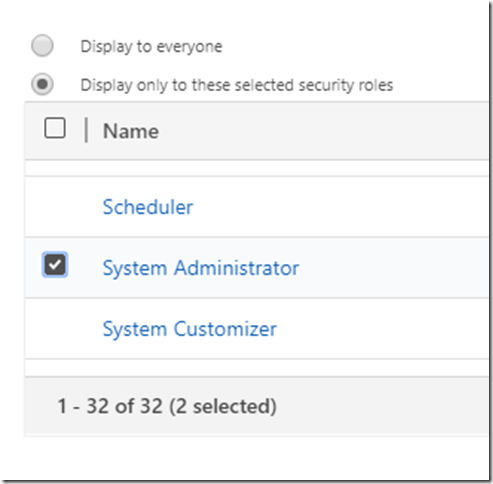Click the column divider left of Name
493x484 pixels.
pyautogui.click(x=86, y=130)
